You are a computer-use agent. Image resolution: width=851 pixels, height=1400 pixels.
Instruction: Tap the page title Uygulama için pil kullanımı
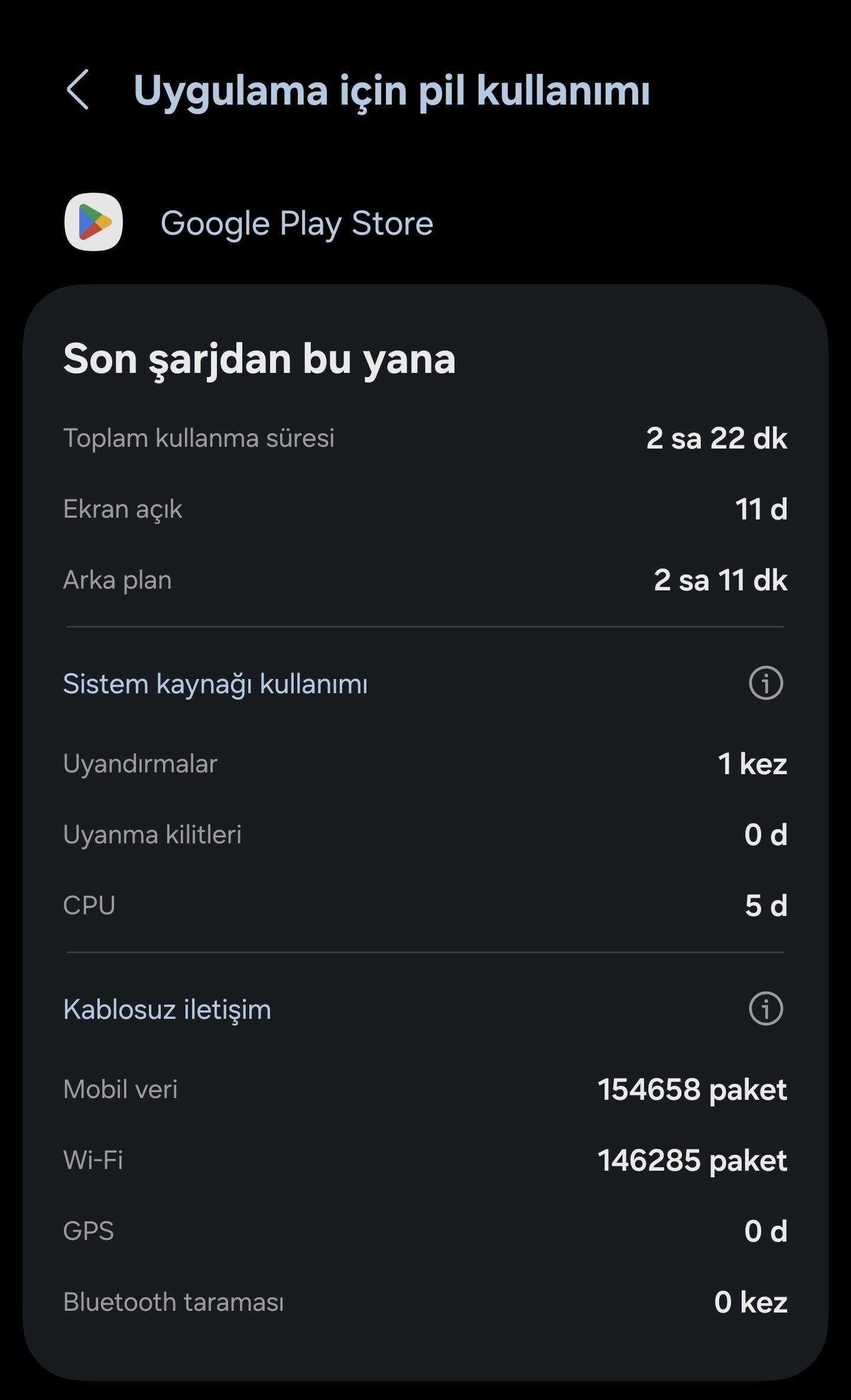391,91
